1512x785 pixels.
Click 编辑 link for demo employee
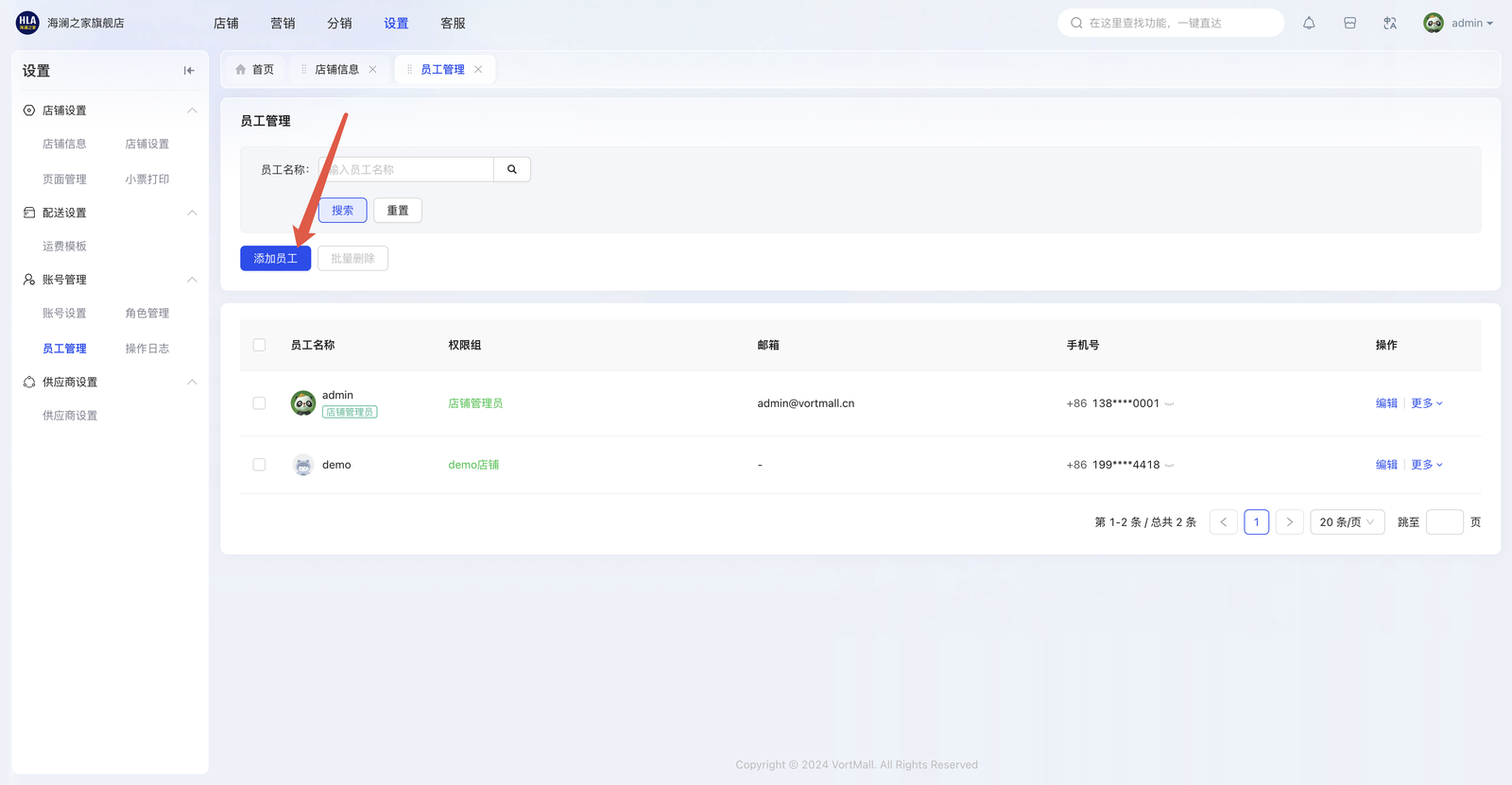coord(1386,465)
